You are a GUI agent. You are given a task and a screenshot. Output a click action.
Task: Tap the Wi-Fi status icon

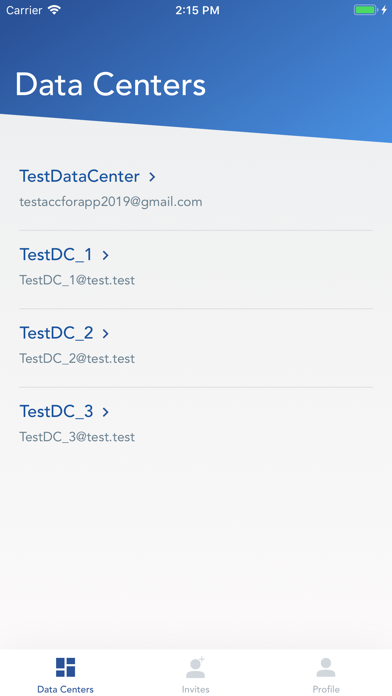click(x=54, y=10)
